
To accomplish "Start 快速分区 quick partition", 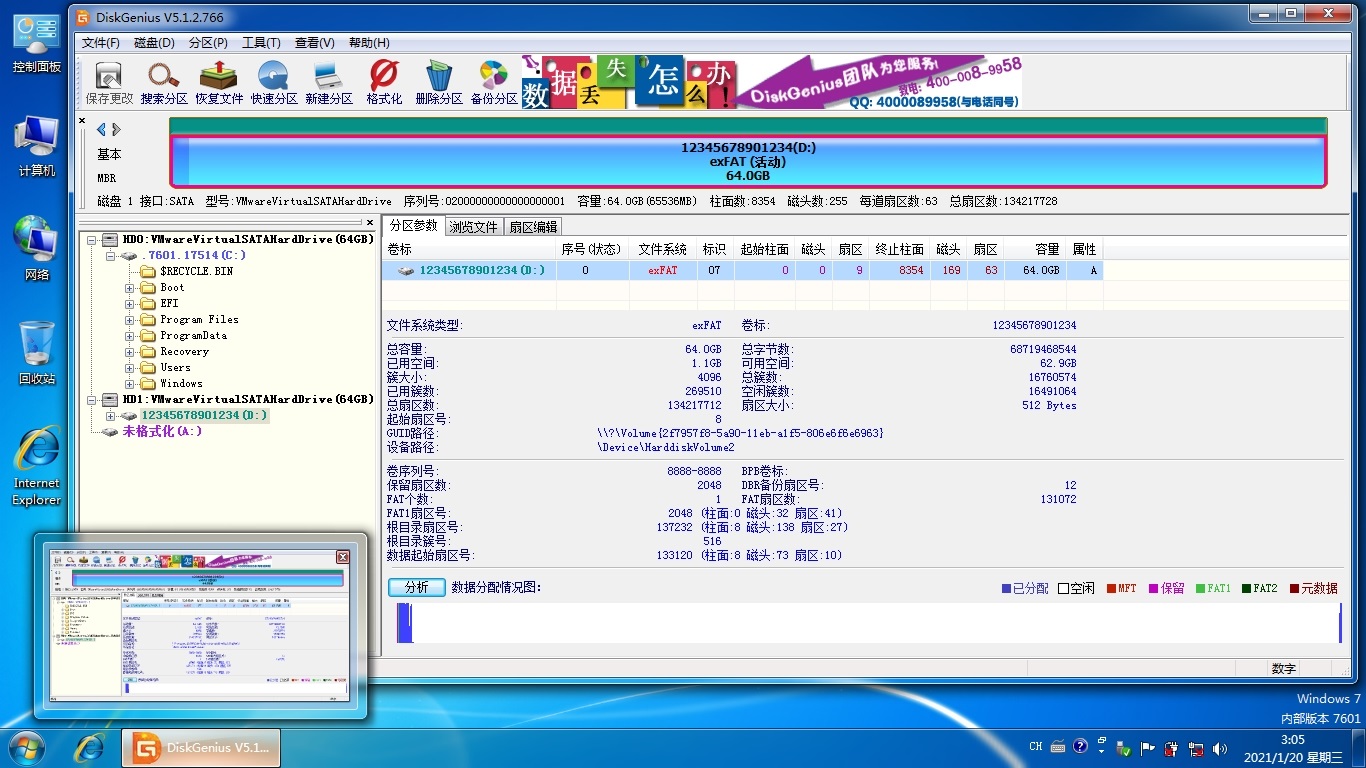I will (274, 83).
